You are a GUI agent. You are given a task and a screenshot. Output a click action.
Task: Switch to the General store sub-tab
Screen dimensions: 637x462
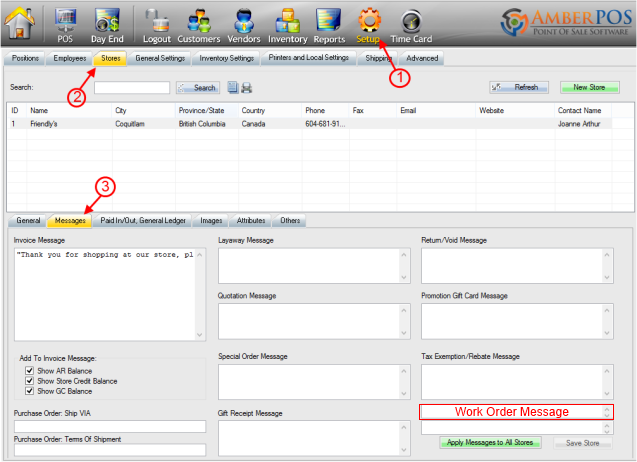point(28,220)
